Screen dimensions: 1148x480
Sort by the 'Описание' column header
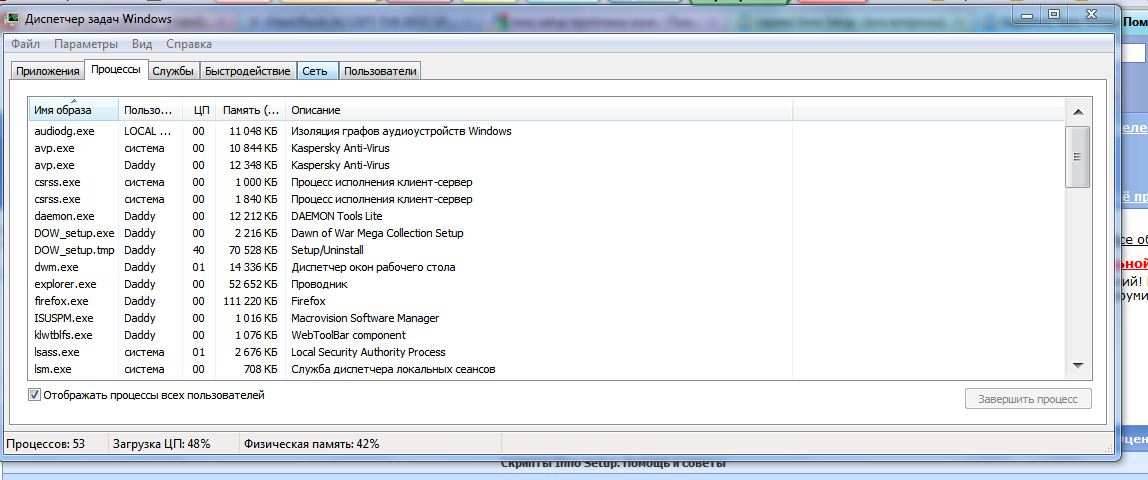pos(316,110)
